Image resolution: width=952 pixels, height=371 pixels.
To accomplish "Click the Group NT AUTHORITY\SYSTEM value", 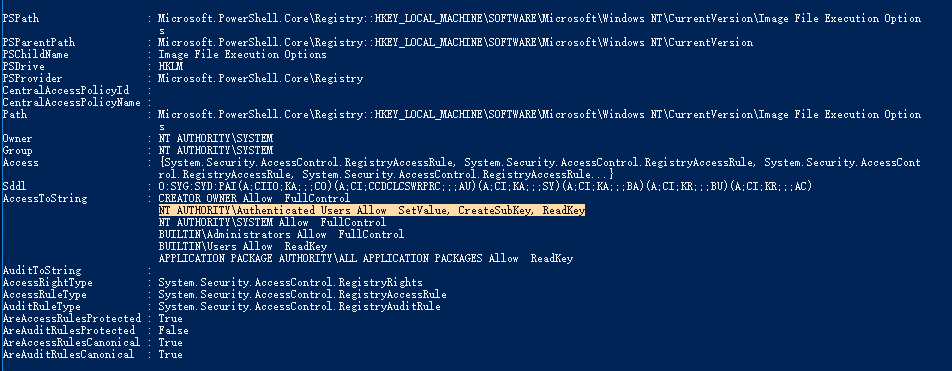I will [216, 151].
